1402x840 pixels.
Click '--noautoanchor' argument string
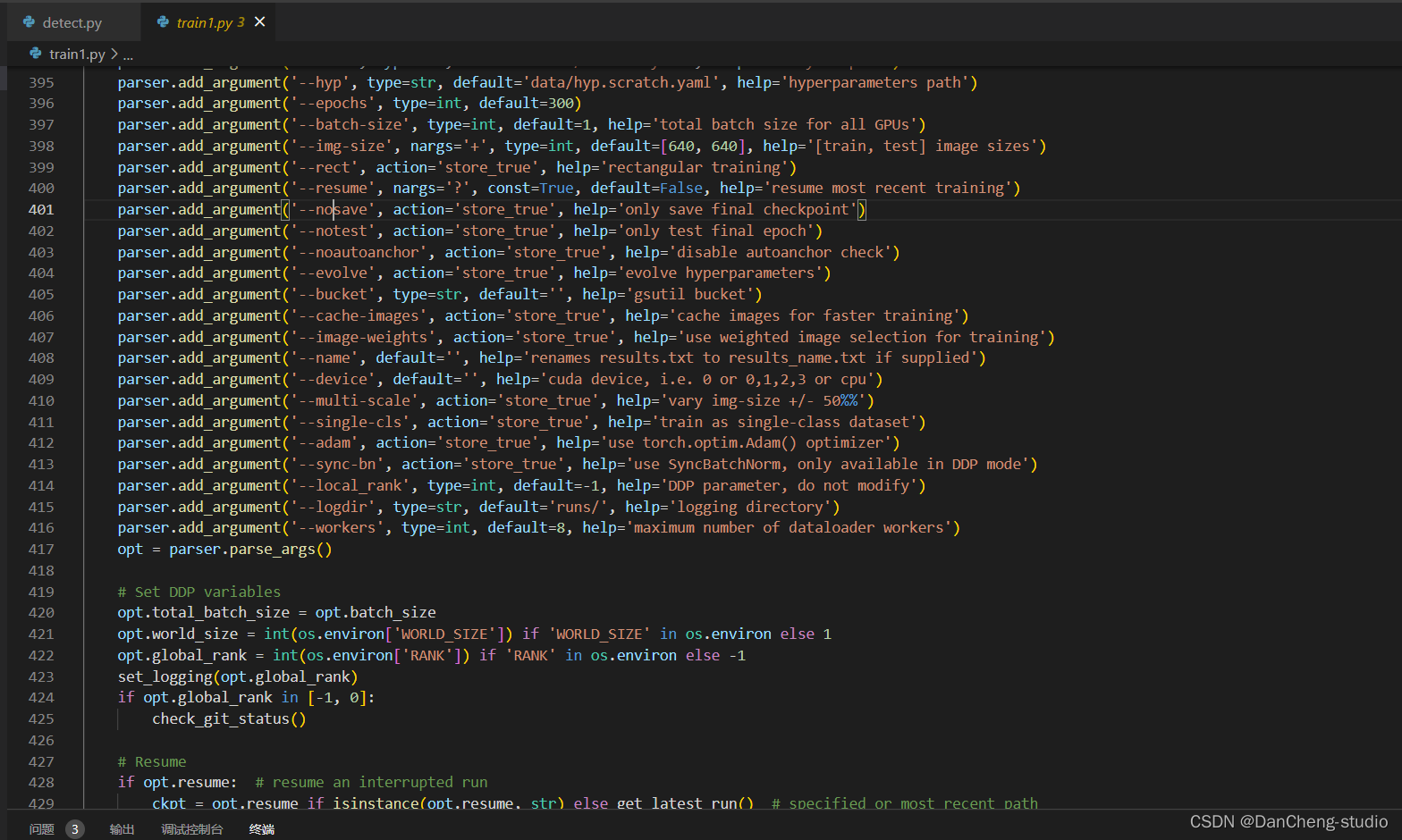coord(359,253)
